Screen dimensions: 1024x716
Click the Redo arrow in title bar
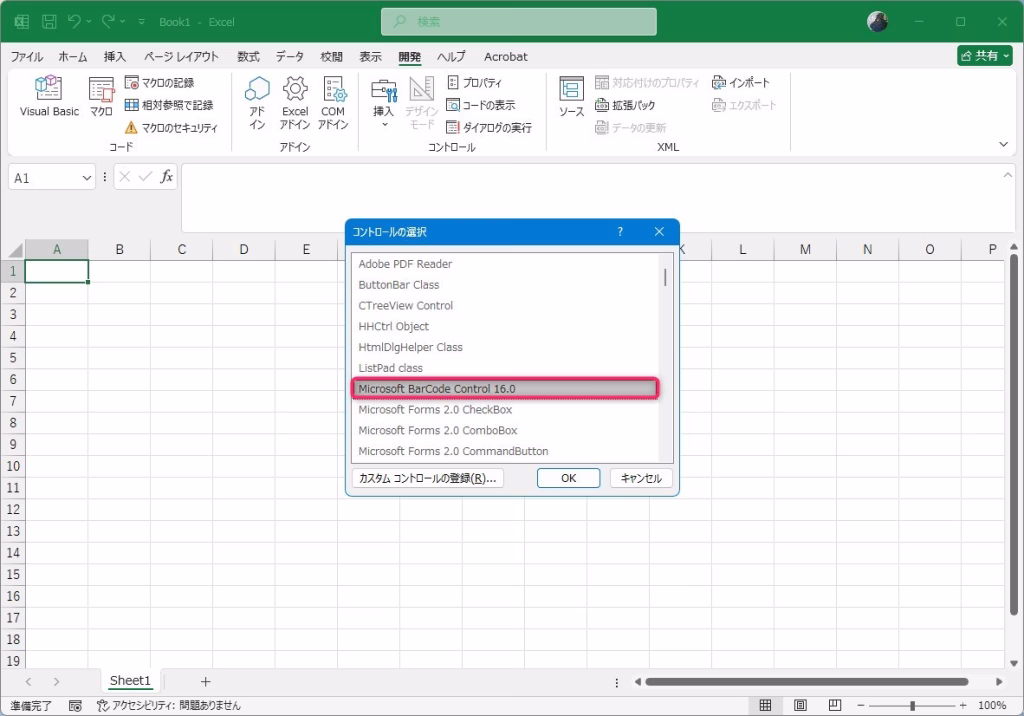click(x=108, y=22)
